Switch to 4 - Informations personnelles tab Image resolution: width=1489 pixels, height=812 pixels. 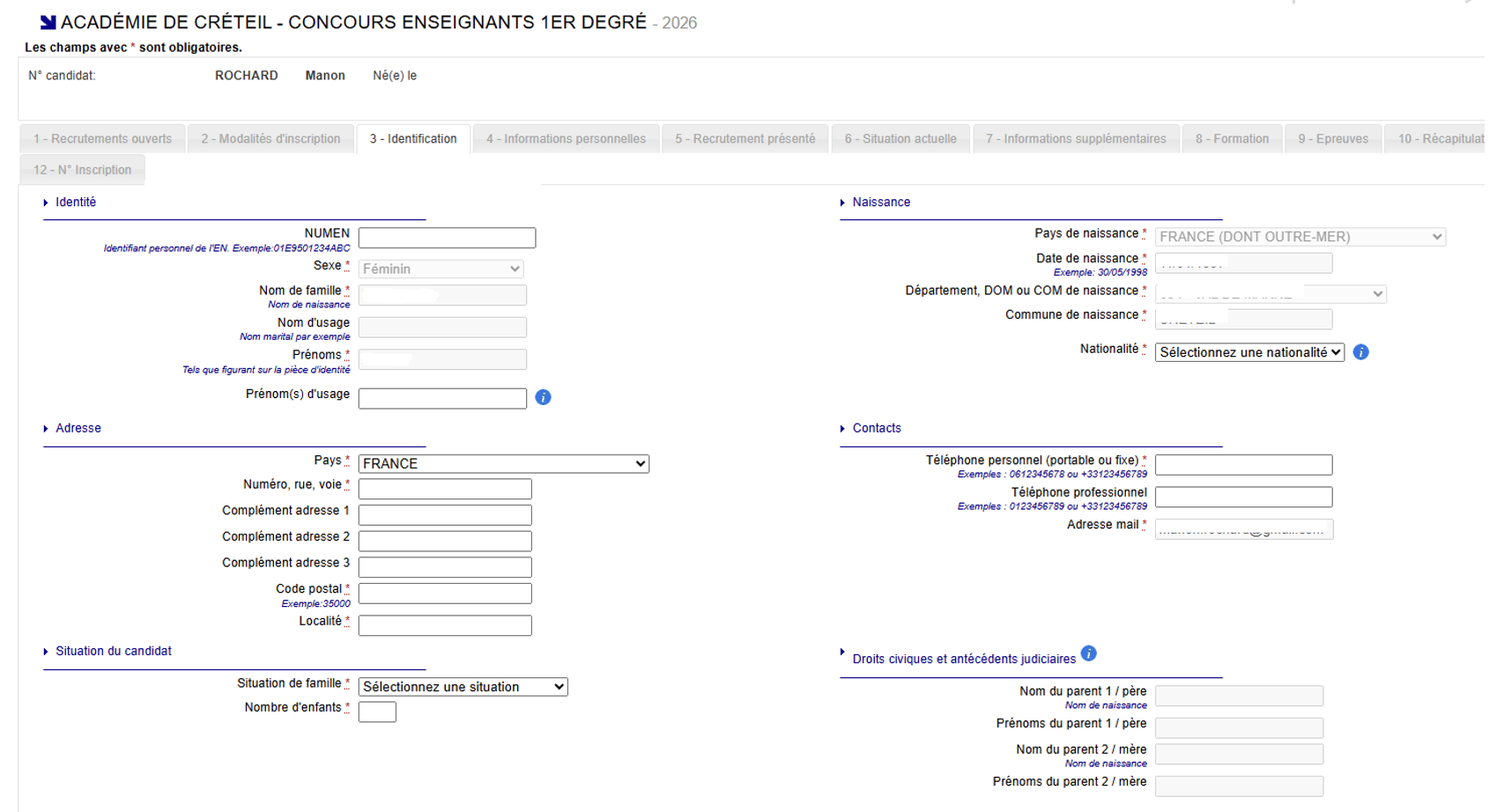(x=566, y=139)
